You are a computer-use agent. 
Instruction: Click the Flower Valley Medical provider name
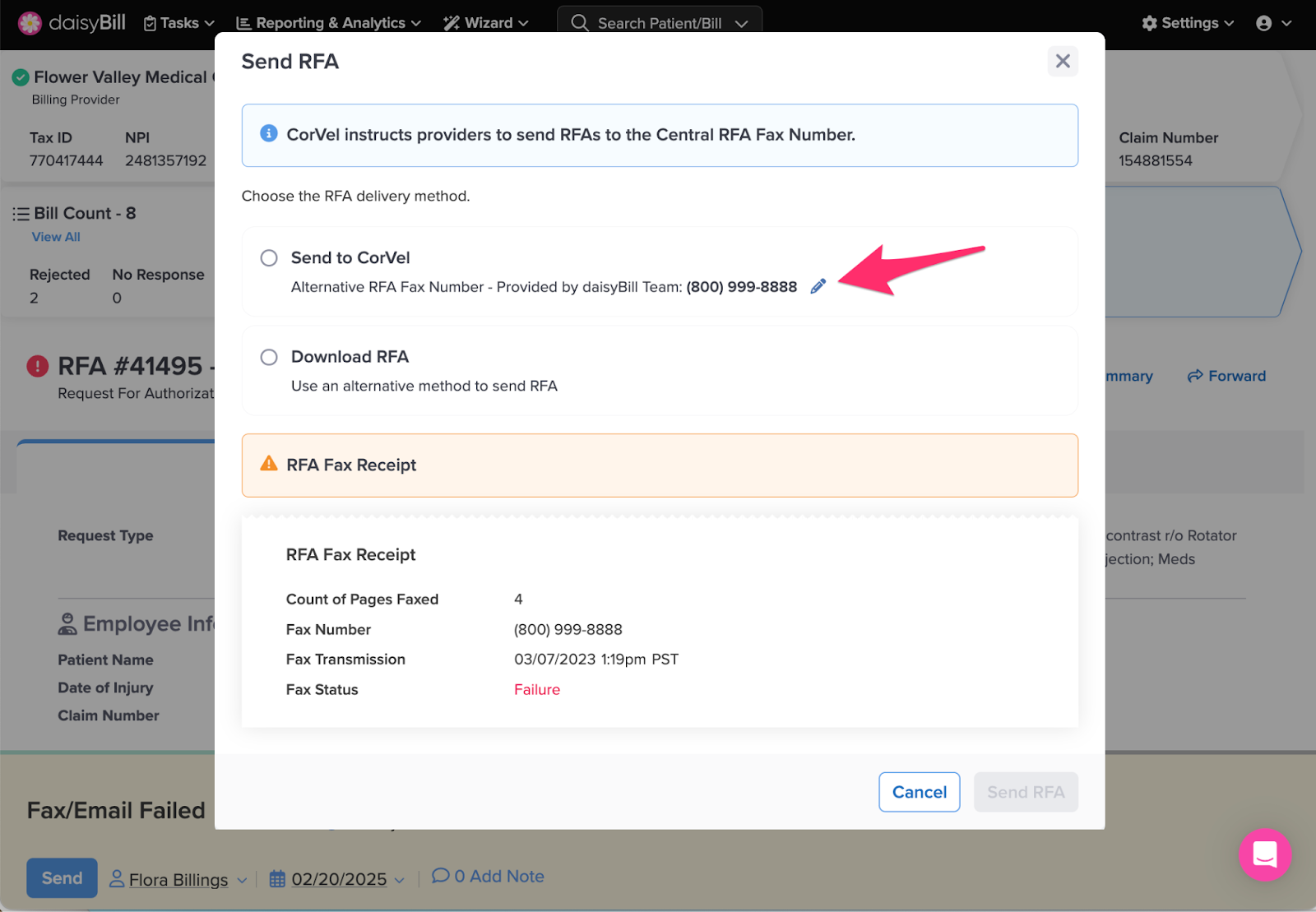point(123,77)
